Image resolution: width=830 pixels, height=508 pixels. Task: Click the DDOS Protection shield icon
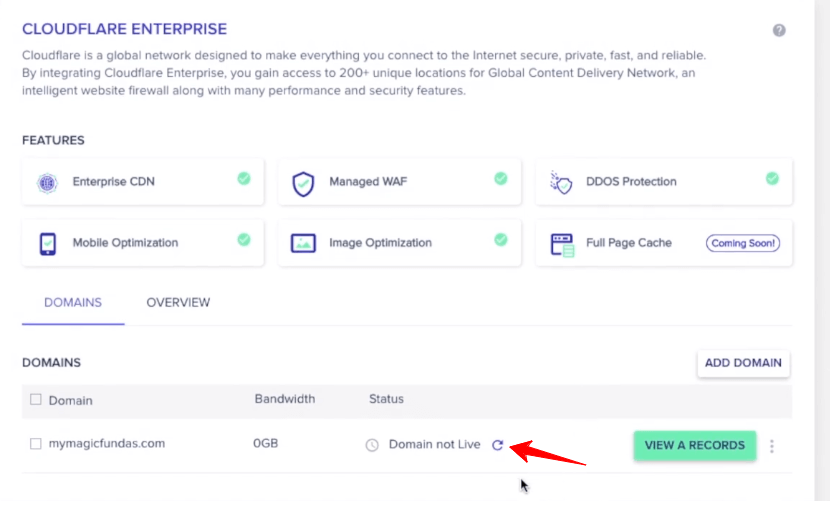[562, 183]
